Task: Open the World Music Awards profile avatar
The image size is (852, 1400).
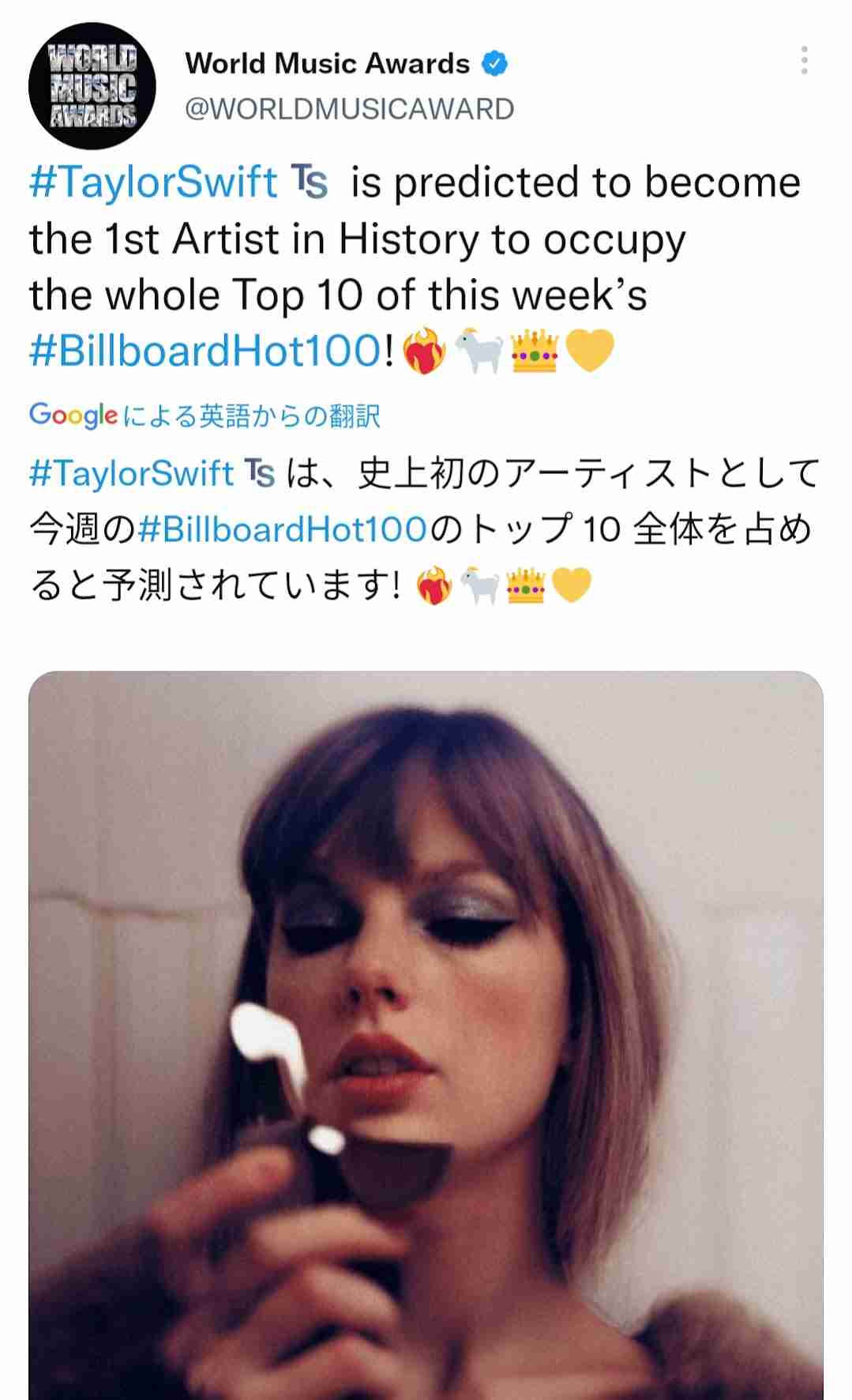Action: pos(92,86)
